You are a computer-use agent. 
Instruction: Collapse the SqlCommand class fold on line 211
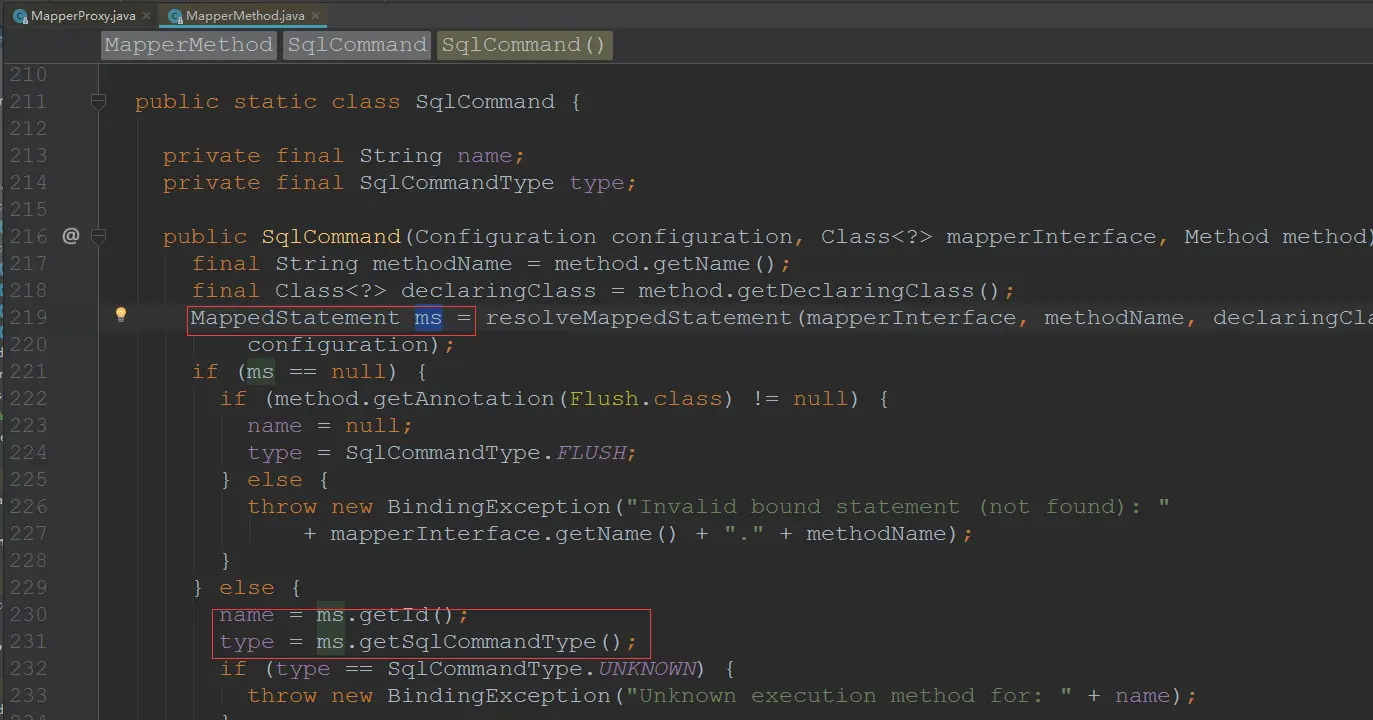98,101
